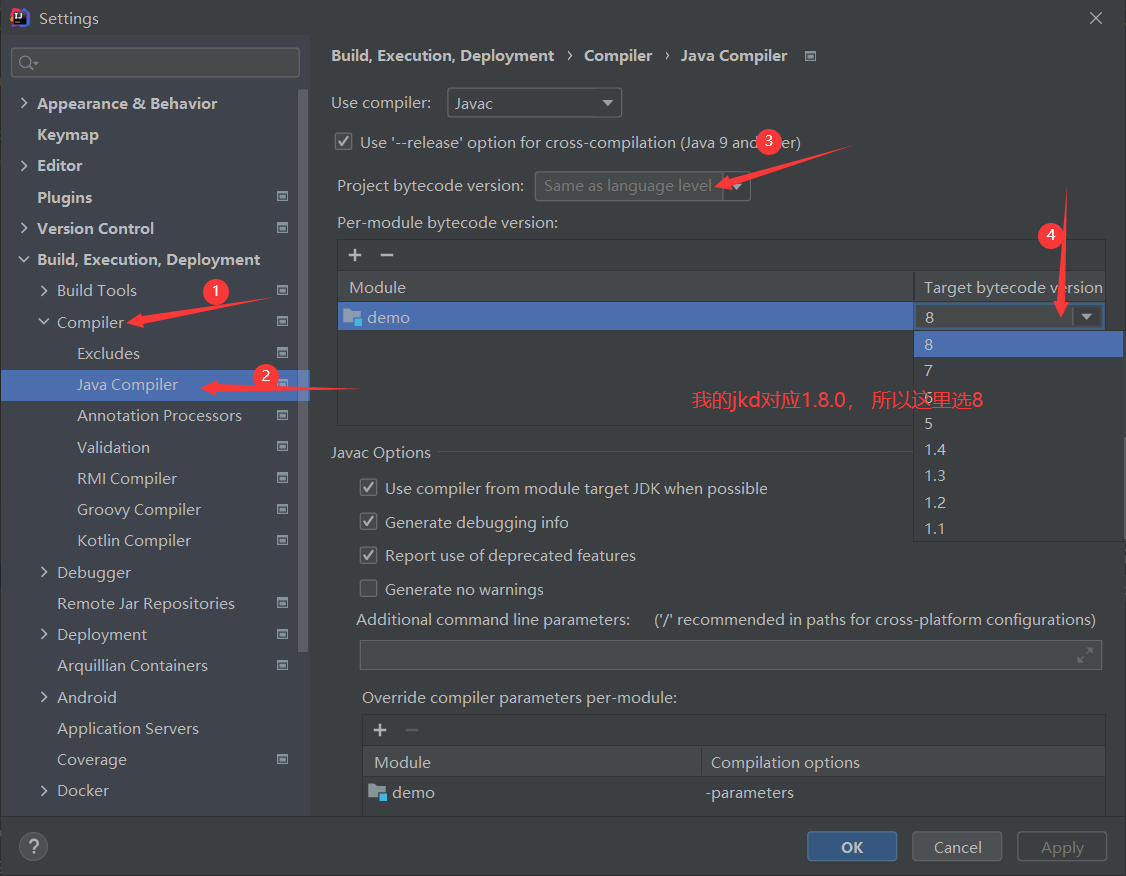The width and height of the screenshot is (1126, 876).
Task: Click project-level icon next to Build Tools
Action: pyautogui.click(x=282, y=290)
